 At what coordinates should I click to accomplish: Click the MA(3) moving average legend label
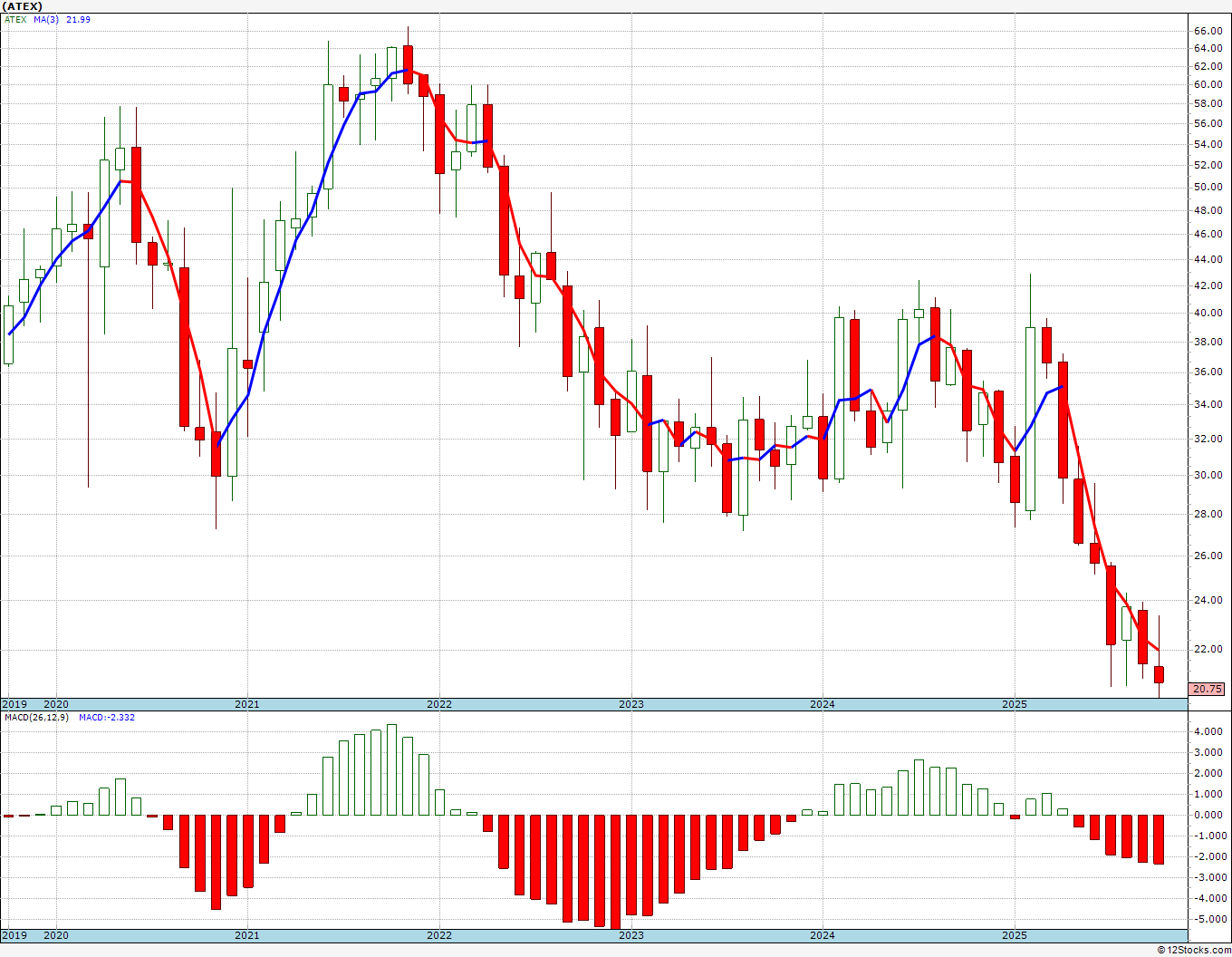click(47, 19)
